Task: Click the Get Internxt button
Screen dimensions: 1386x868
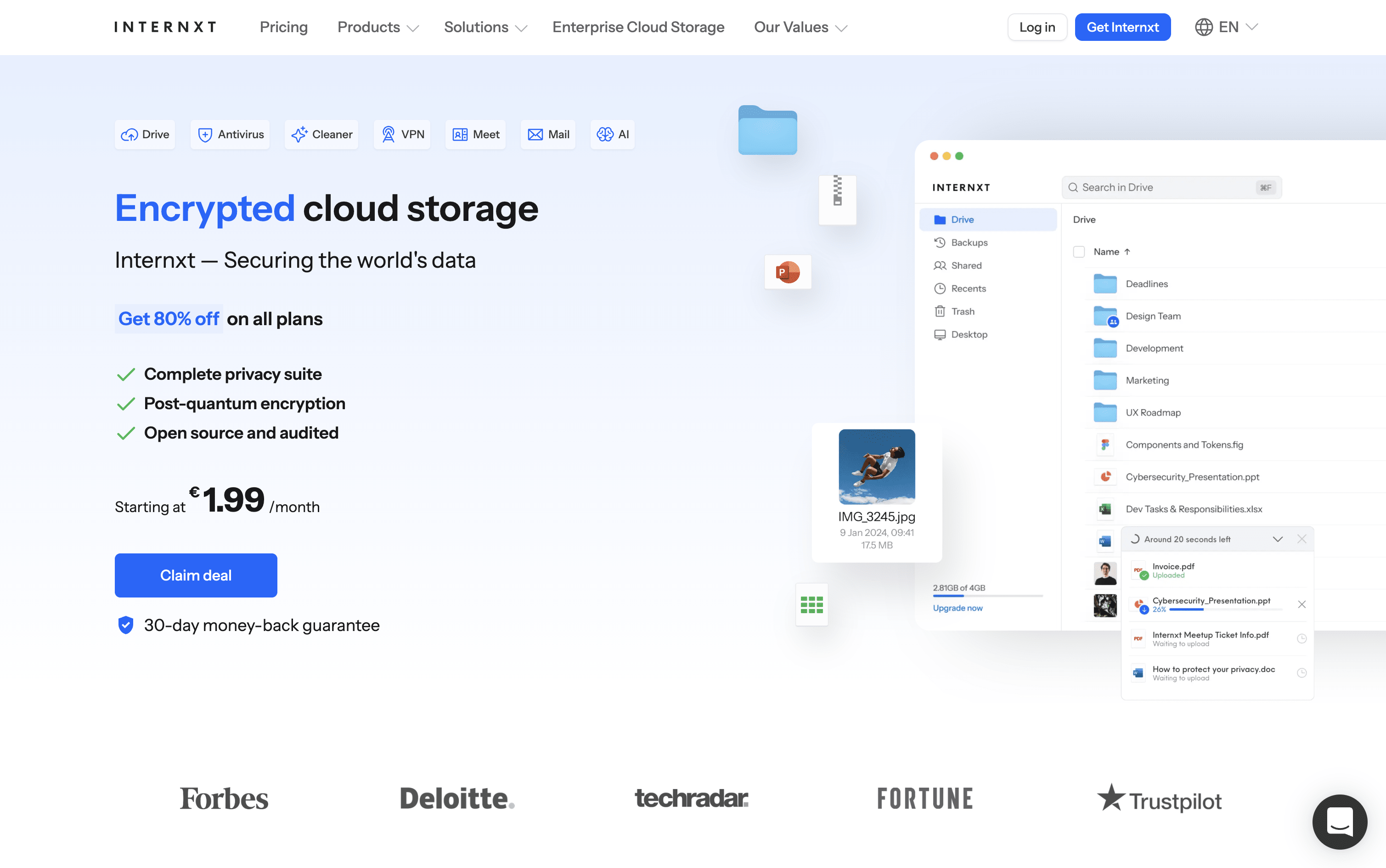Action: coord(1122,27)
